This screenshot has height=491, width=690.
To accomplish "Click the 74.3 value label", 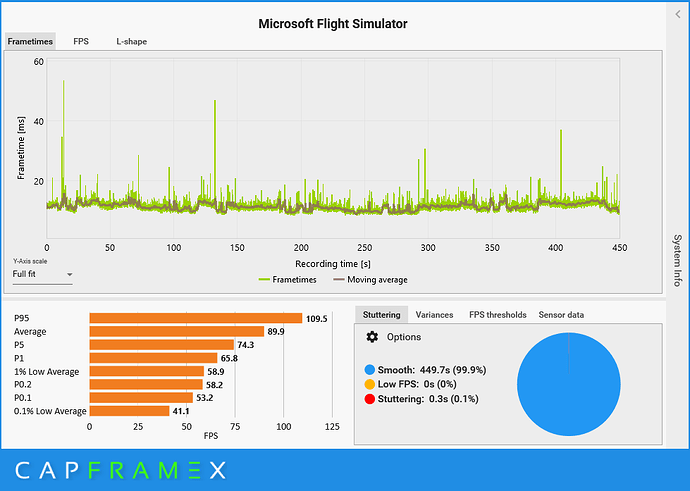I will [x=246, y=345].
